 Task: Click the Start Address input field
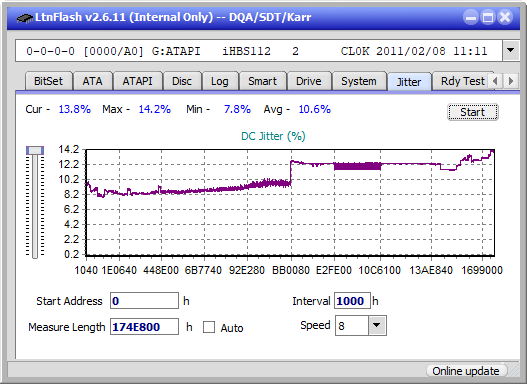click(144, 301)
